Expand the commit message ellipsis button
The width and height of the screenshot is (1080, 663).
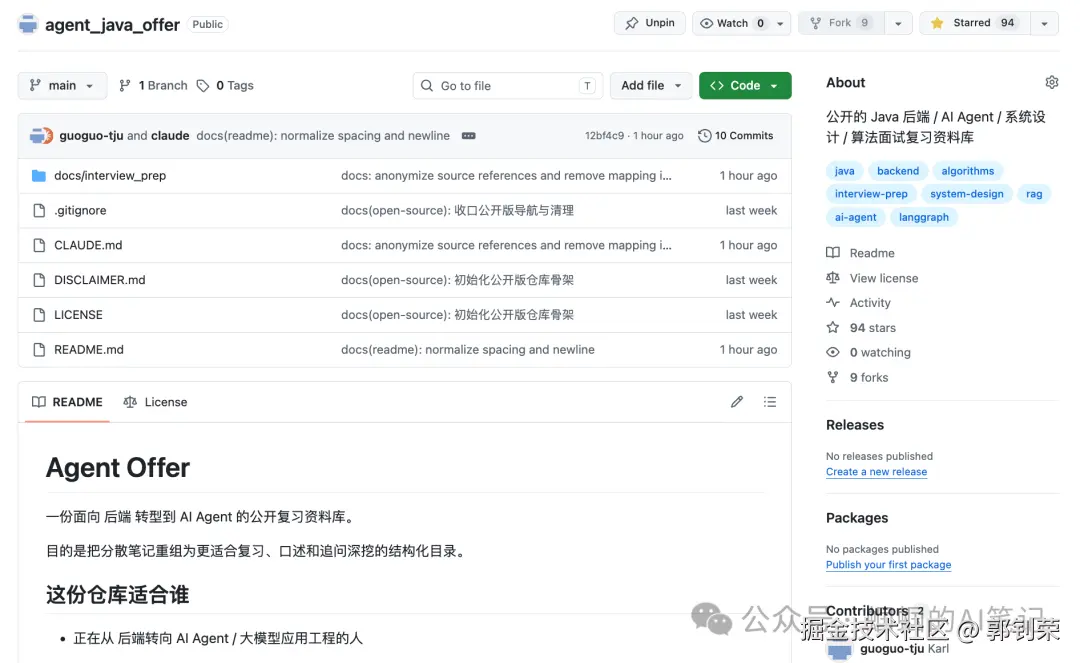coord(468,136)
